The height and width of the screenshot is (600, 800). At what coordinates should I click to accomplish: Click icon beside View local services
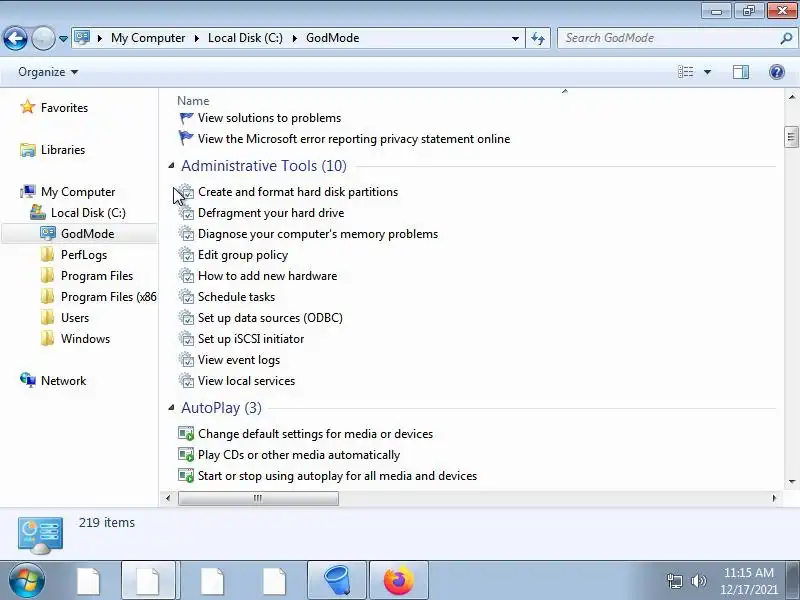coord(186,381)
